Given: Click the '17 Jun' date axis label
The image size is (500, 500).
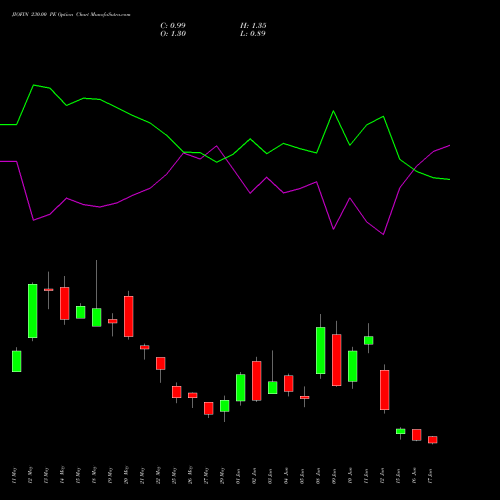Looking at the screenshot, I should (x=431, y=476).
